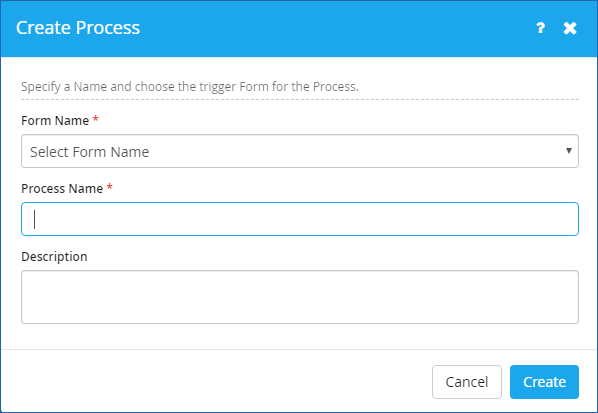Close the Create Process dialog
The image size is (598, 413).
[x=570, y=28]
